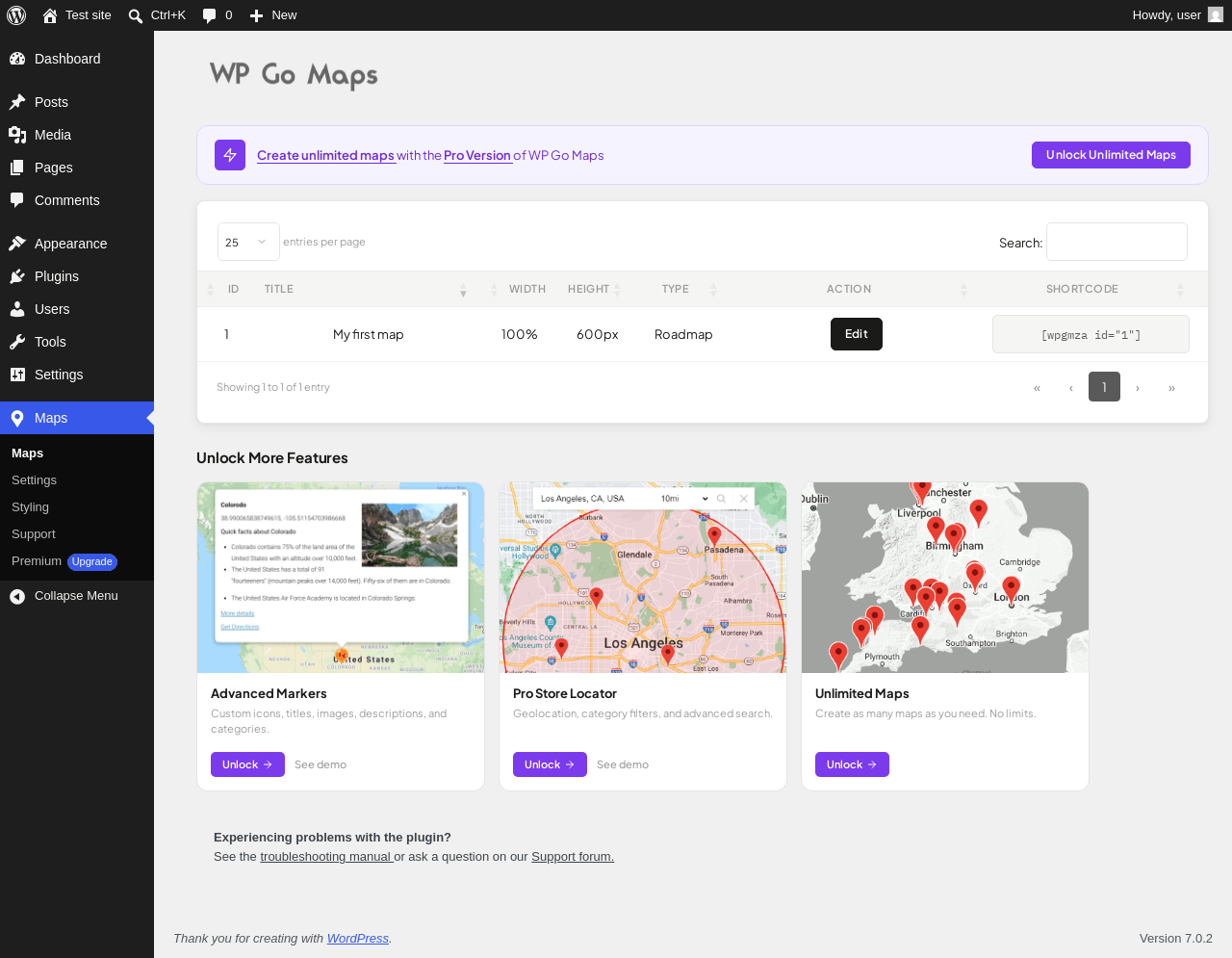Open the entries per page dropdown
This screenshot has height=958, width=1232.
pyautogui.click(x=248, y=242)
